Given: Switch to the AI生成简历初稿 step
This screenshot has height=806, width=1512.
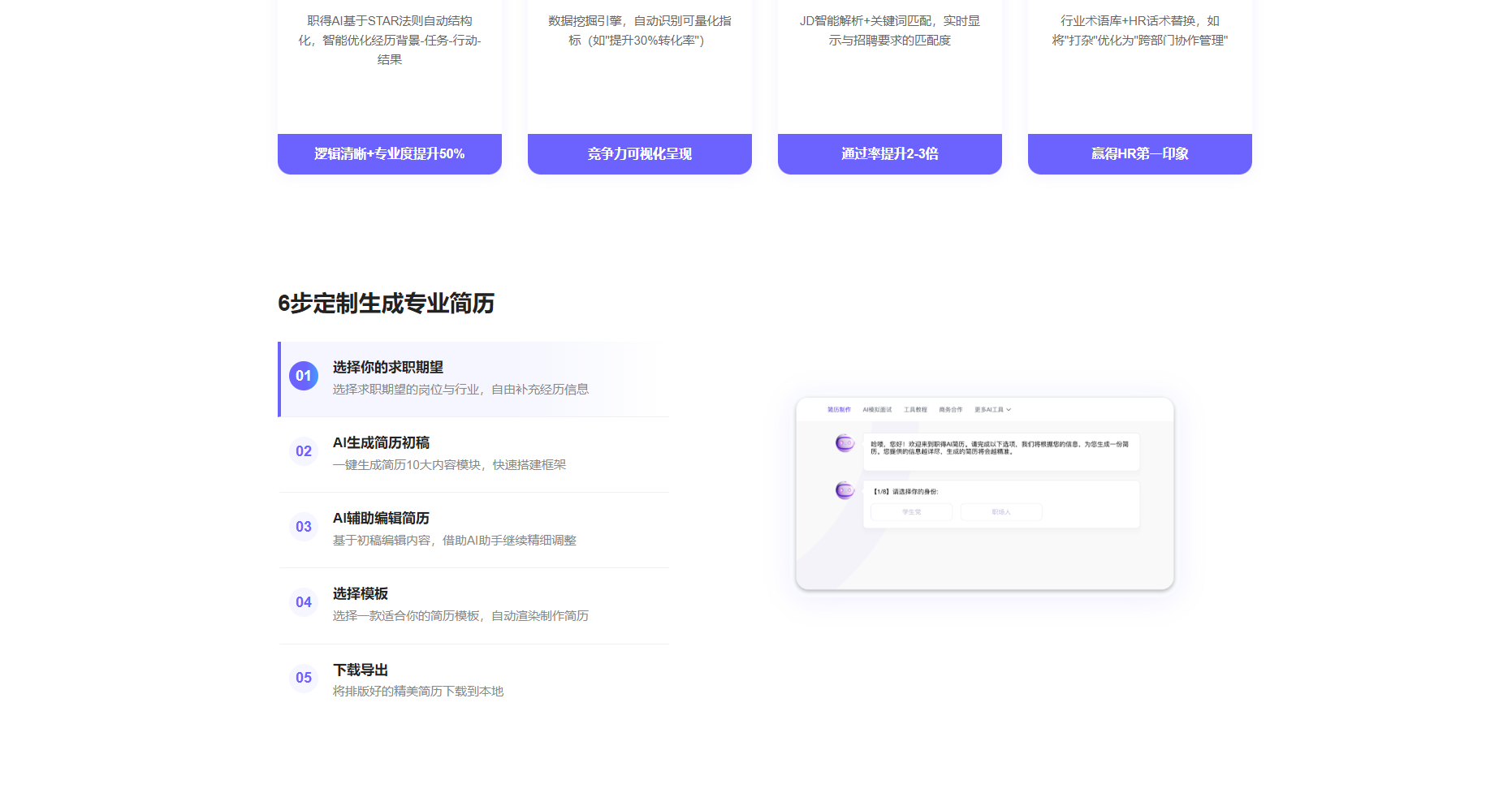Looking at the screenshot, I should point(381,443).
